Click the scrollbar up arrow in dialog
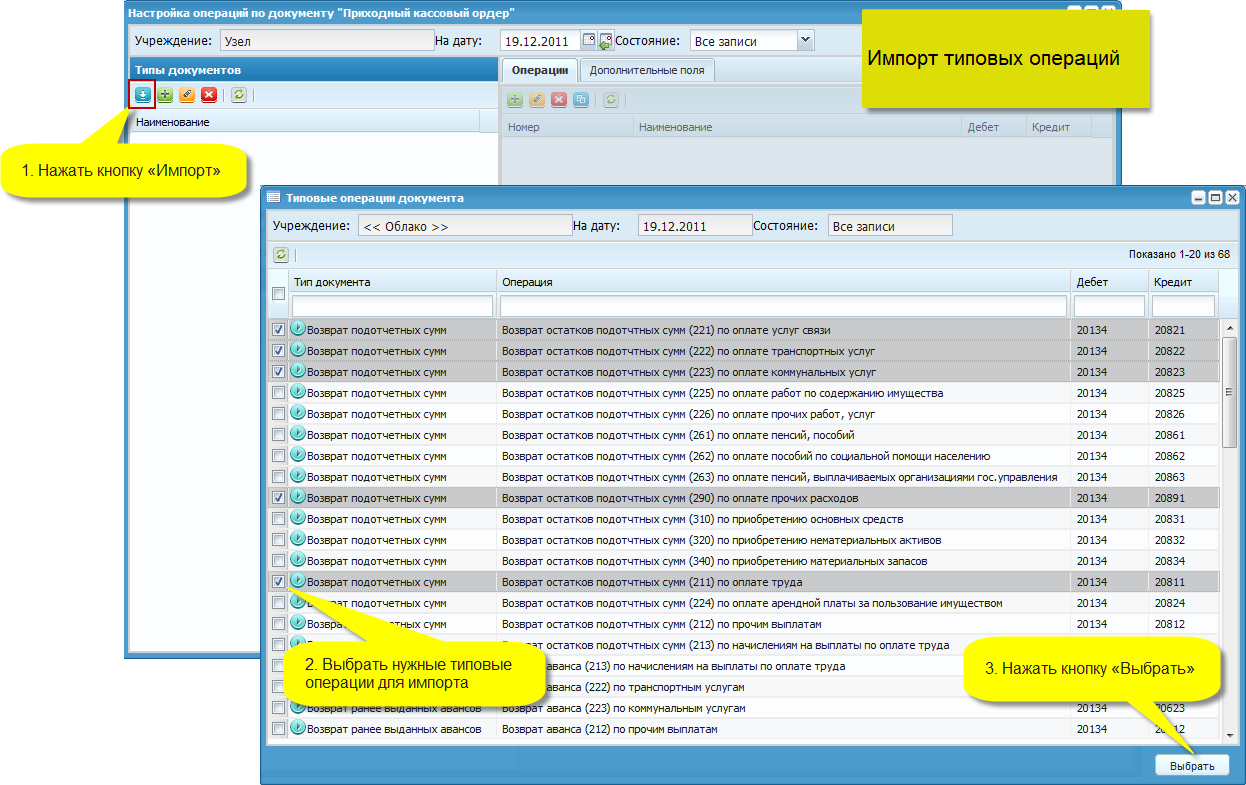The image size is (1246, 785). [1230, 328]
